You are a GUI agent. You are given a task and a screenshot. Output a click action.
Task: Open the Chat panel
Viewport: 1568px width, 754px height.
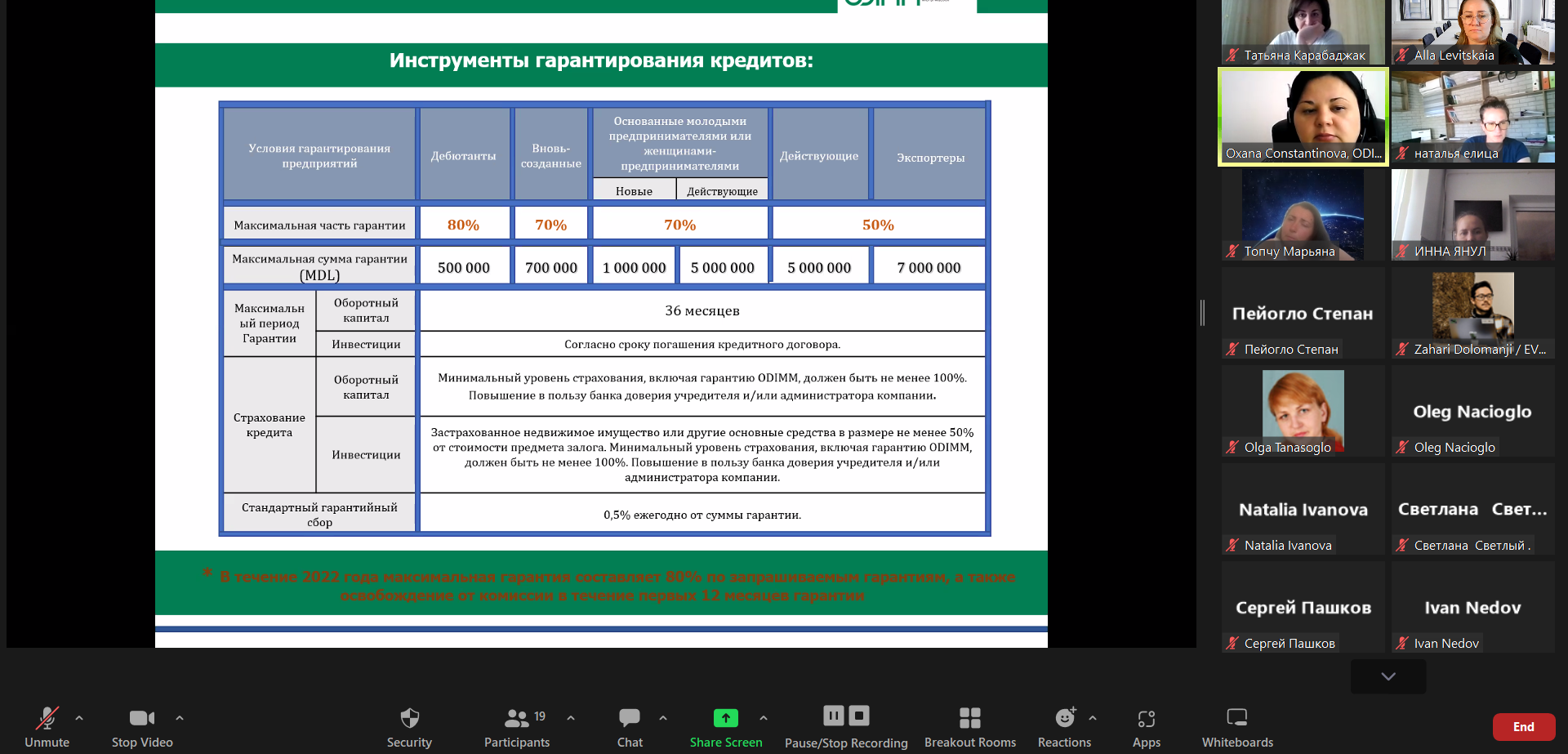click(629, 719)
